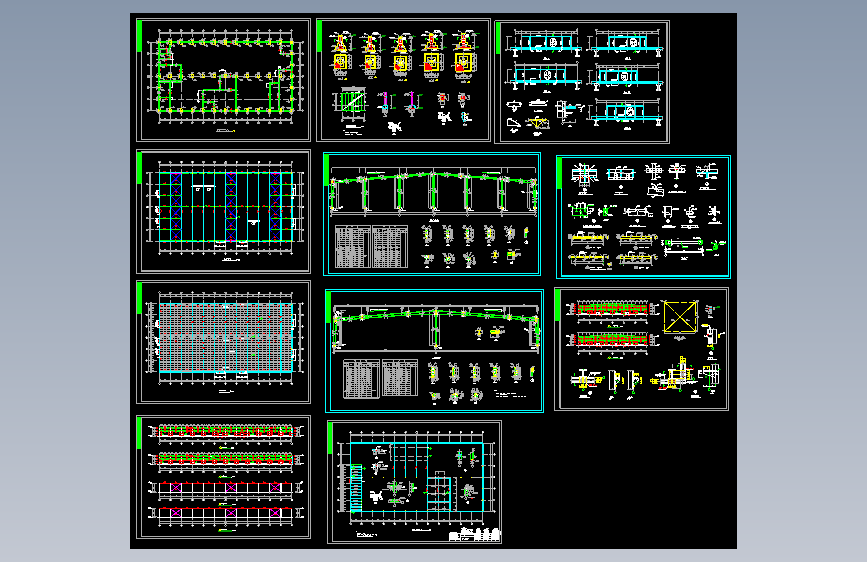Select the multi-column portal frame elevation sheet
The width and height of the screenshot is (867, 562).
click(x=432, y=214)
